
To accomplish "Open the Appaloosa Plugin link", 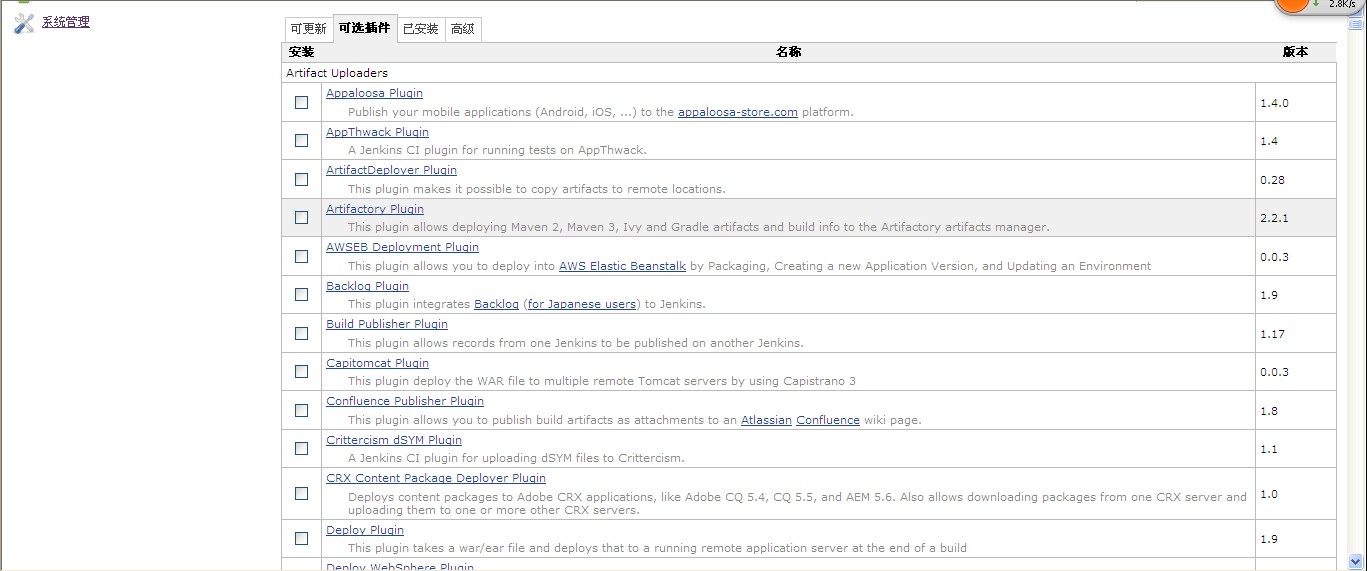I will [374, 93].
